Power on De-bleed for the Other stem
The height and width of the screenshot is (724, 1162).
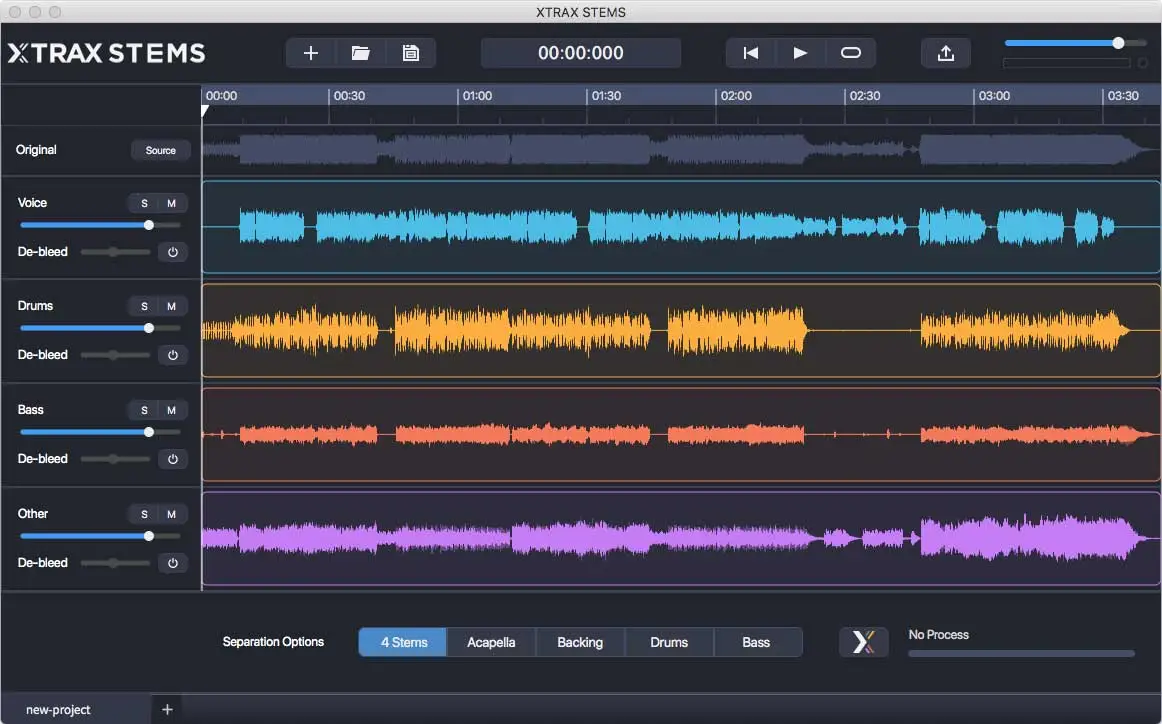tap(172, 563)
